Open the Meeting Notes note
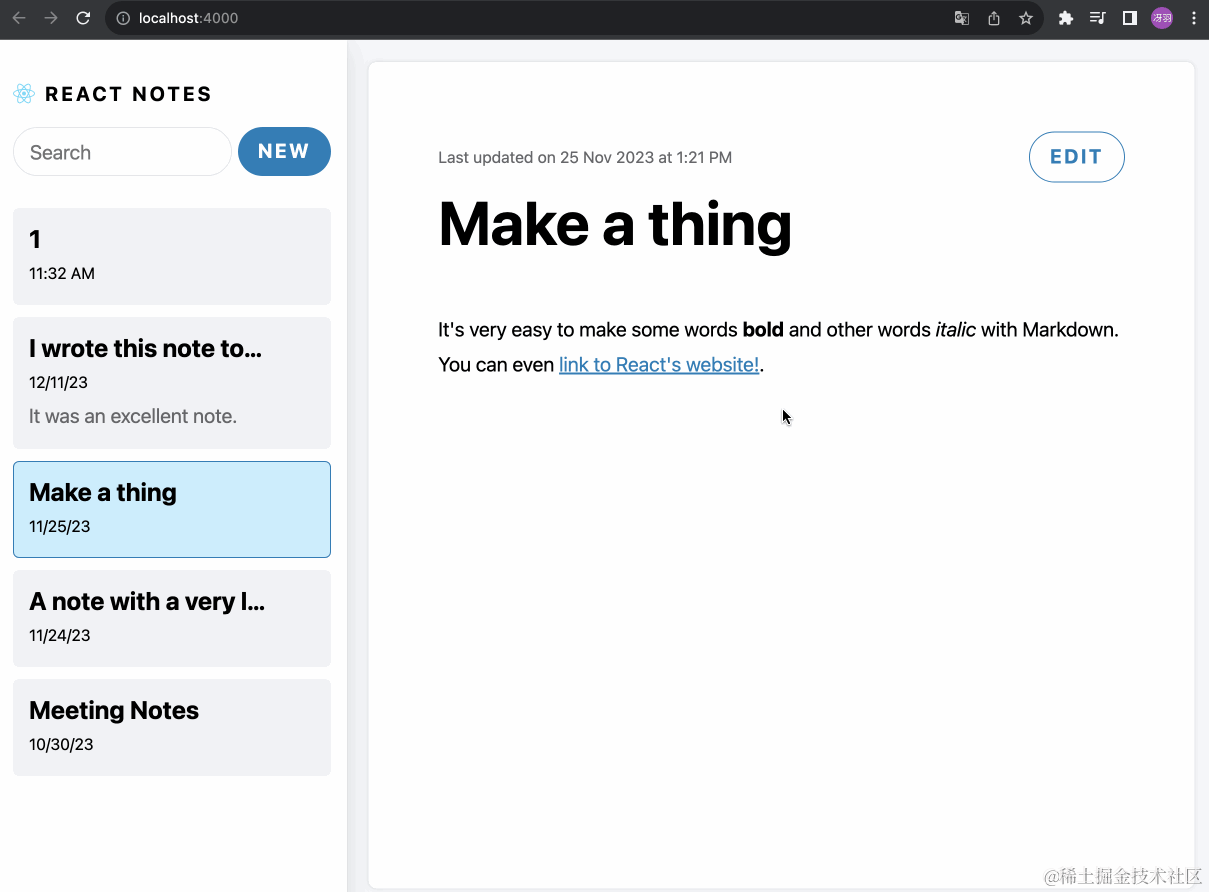Screen dimensions: 1209x892 click(x=171, y=727)
